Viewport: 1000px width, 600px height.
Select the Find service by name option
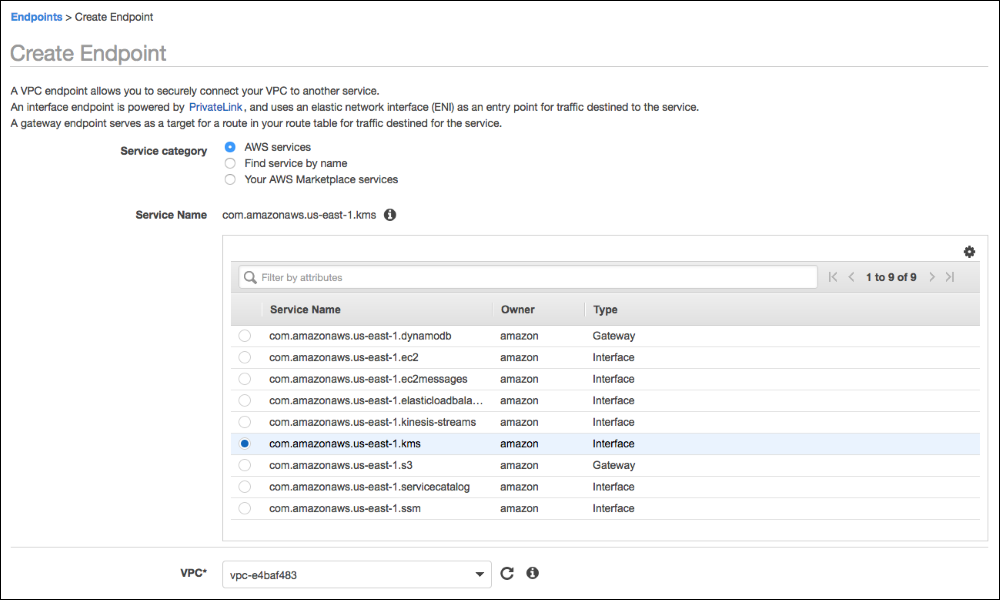(x=230, y=163)
